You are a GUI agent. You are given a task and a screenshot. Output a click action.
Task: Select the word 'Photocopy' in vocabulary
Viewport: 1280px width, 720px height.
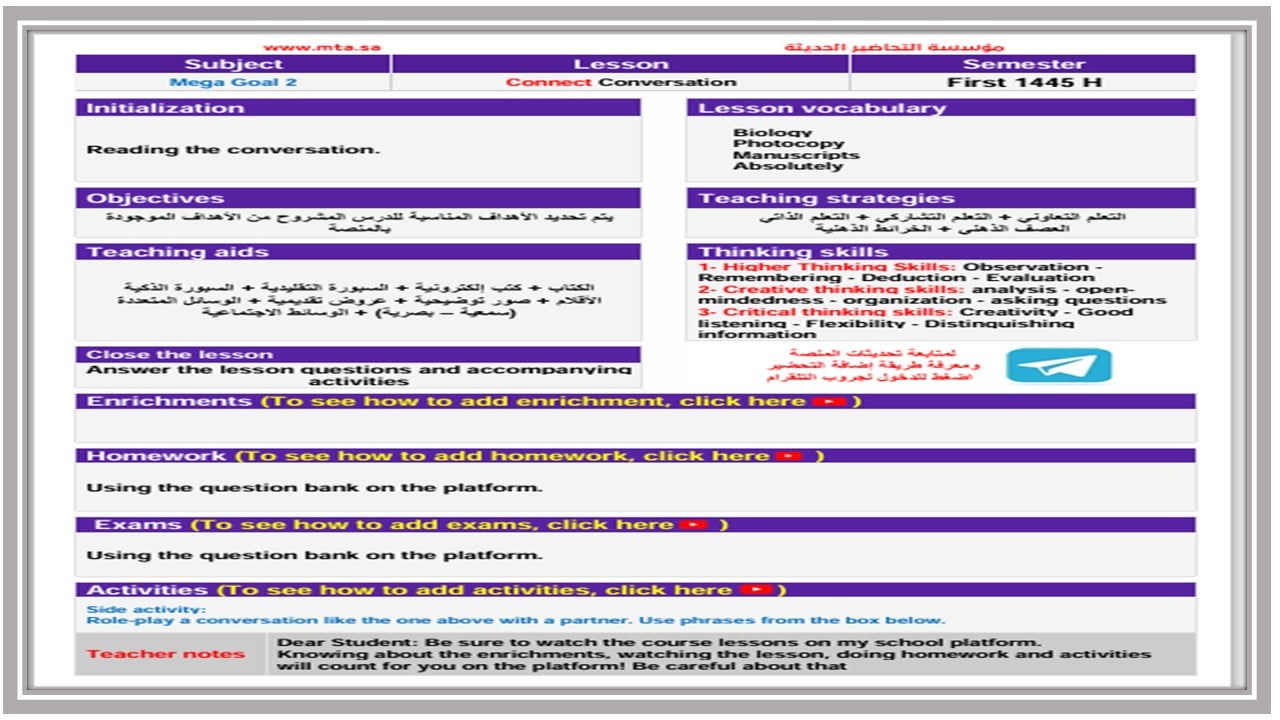pos(789,144)
